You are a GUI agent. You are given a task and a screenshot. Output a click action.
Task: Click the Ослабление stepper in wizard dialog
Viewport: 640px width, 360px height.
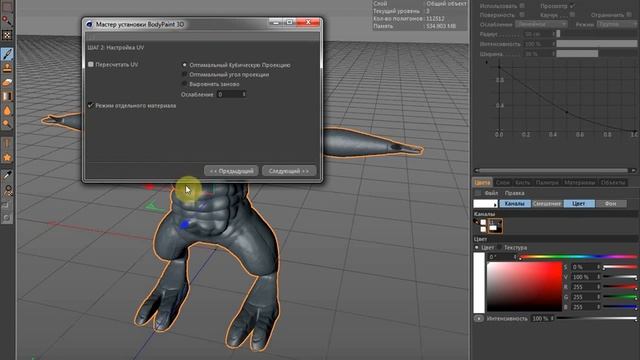(244, 94)
